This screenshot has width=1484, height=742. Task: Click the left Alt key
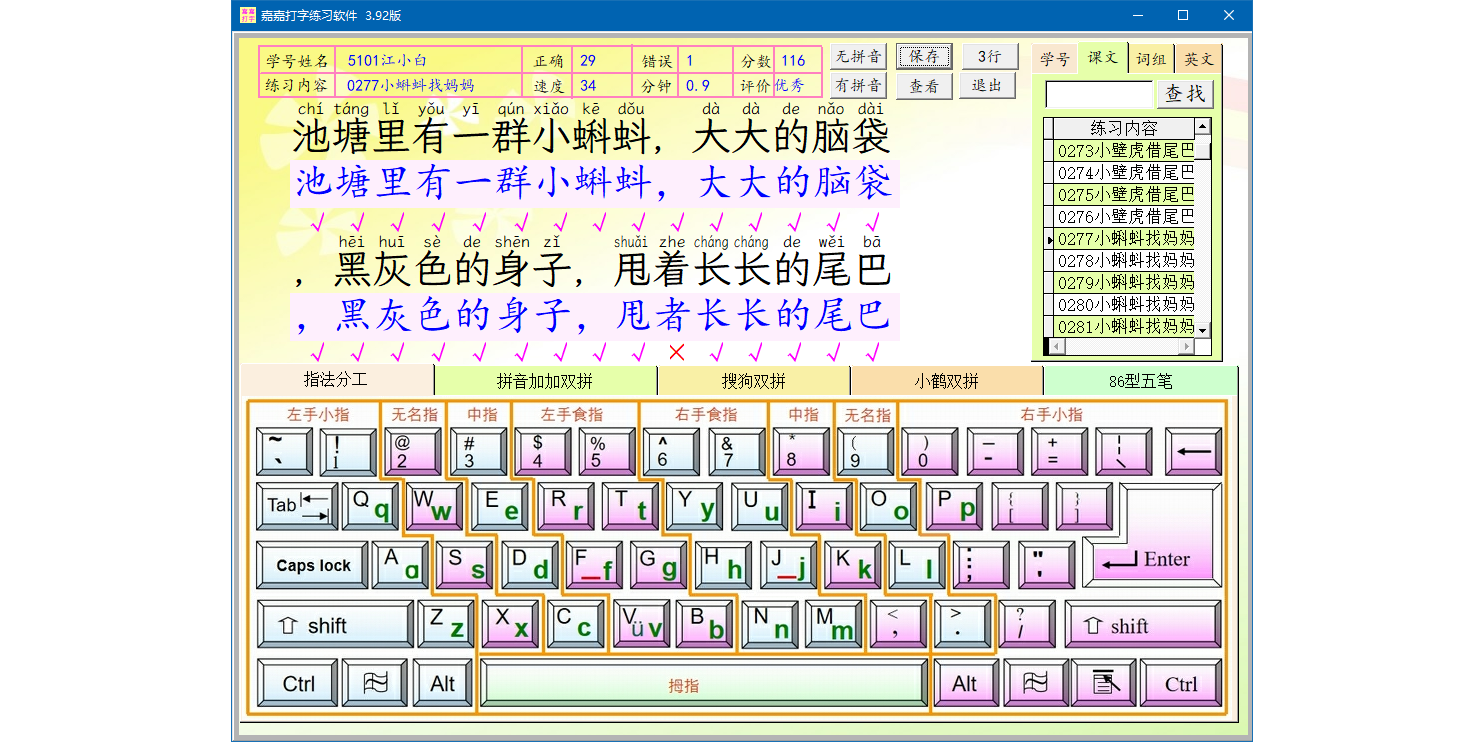tap(442, 684)
